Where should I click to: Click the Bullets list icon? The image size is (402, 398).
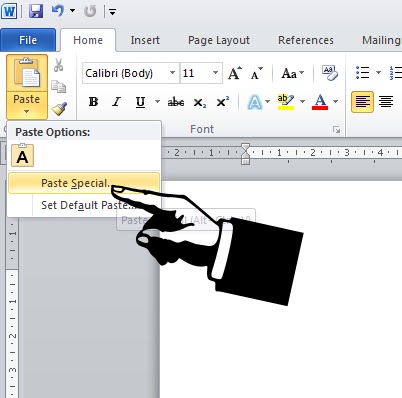click(363, 72)
